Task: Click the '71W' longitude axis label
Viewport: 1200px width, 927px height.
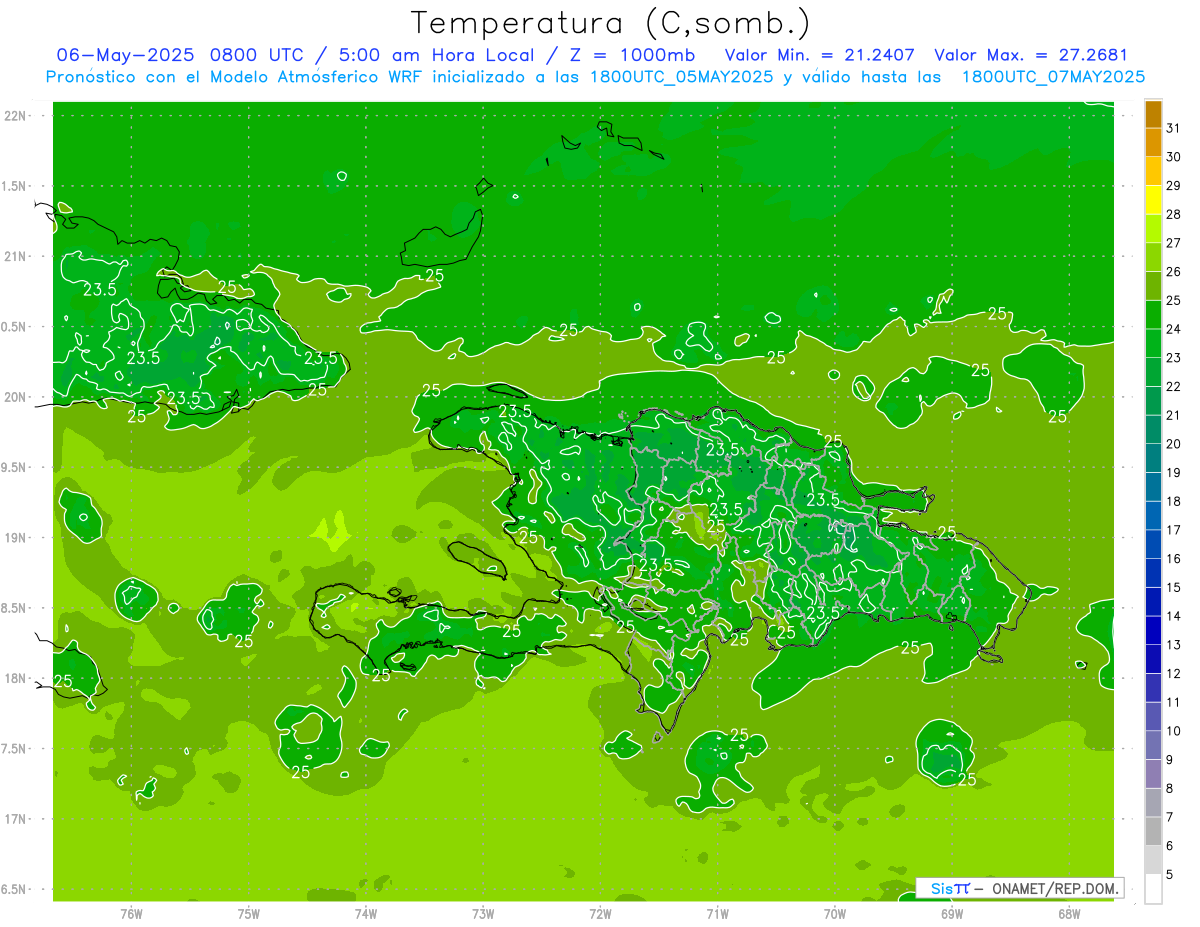Action: click(717, 913)
